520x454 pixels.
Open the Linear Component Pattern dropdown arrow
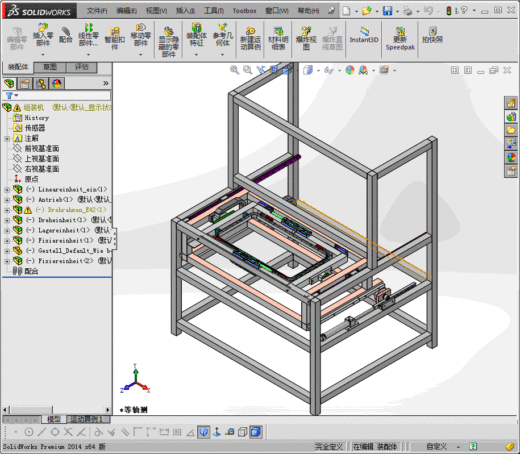click(x=88, y=54)
